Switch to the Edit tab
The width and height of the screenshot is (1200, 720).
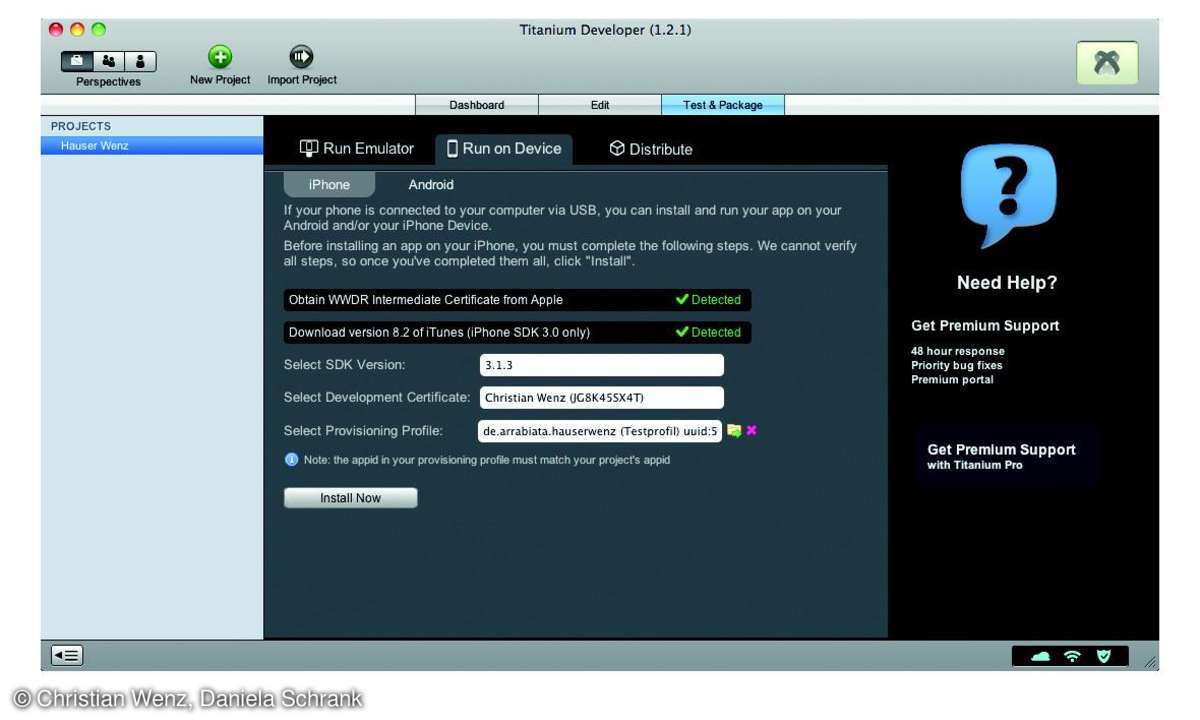[600, 105]
